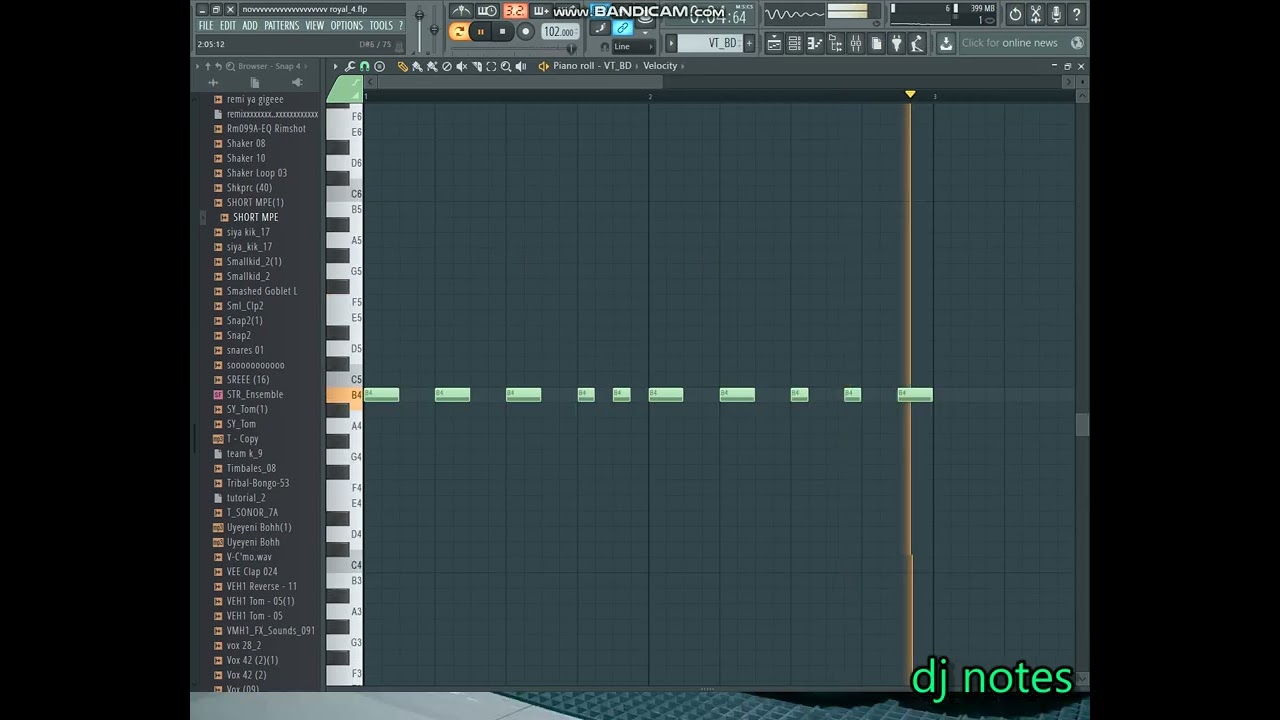Image resolution: width=1280 pixels, height=720 pixels.
Task: Toggle the piano roll snap magnet
Action: point(364,66)
